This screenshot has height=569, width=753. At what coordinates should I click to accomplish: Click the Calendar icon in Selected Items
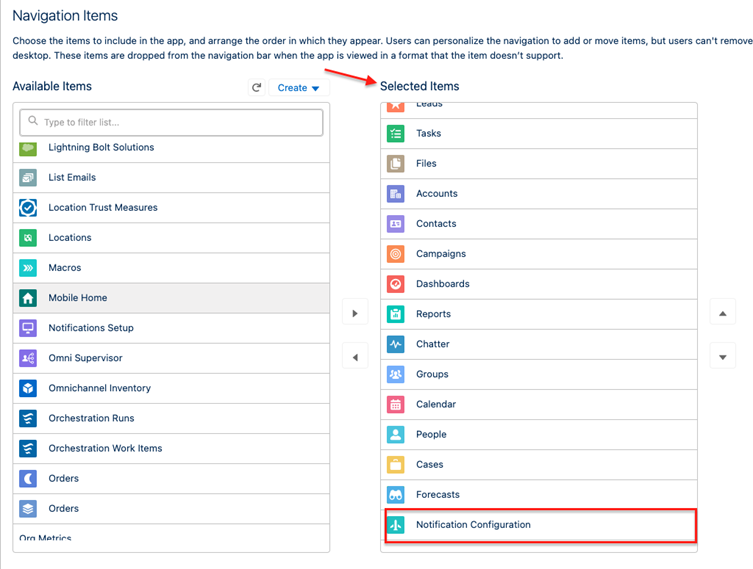click(395, 404)
